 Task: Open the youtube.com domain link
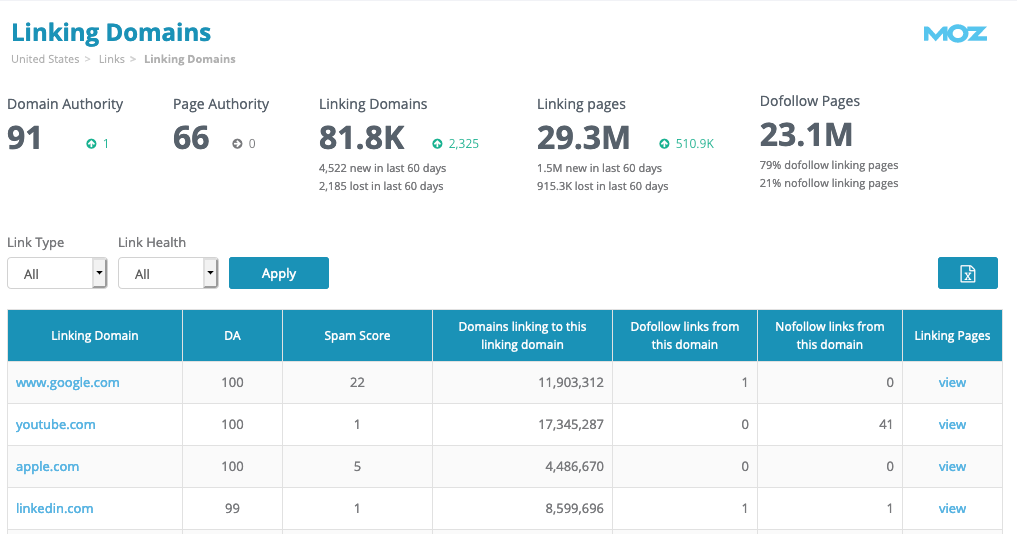[x=56, y=424]
